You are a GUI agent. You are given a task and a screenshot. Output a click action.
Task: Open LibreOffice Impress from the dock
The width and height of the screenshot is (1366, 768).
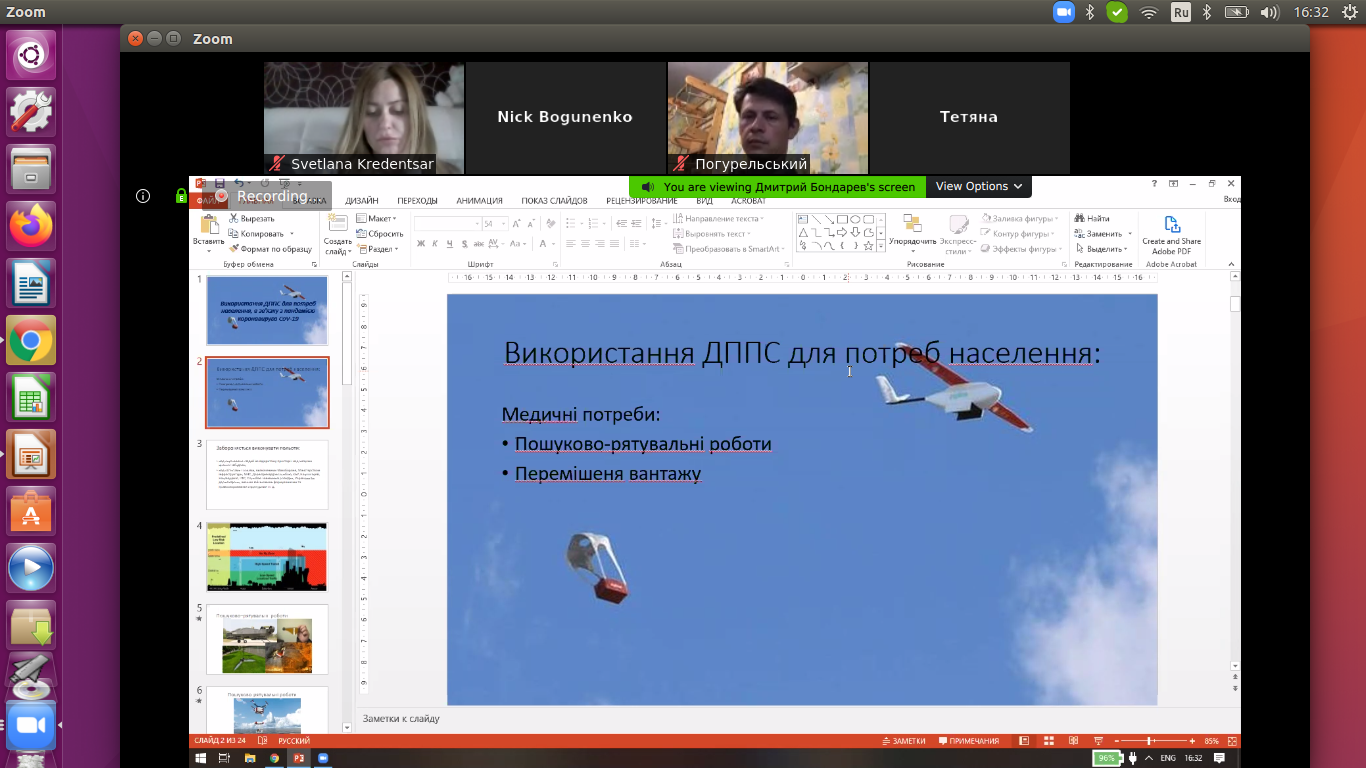[x=31, y=456]
